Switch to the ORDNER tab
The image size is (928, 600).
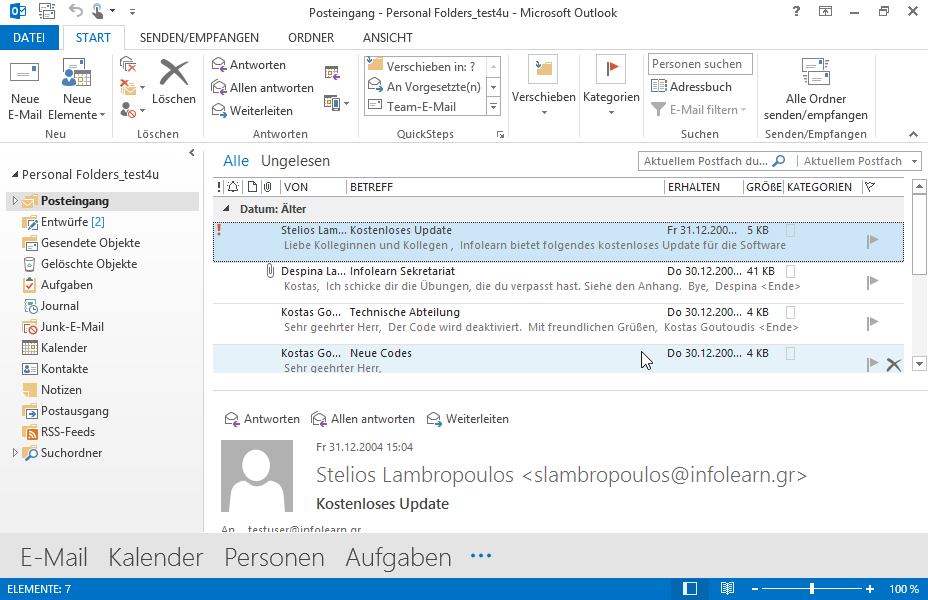(311, 38)
